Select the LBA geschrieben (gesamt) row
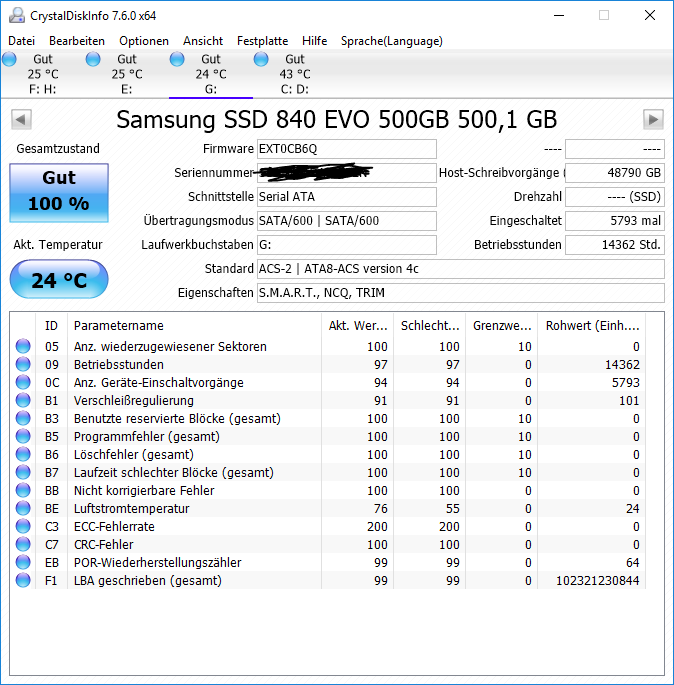The height and width of the screenshot is (685, 674). click(x=328, y=580)
